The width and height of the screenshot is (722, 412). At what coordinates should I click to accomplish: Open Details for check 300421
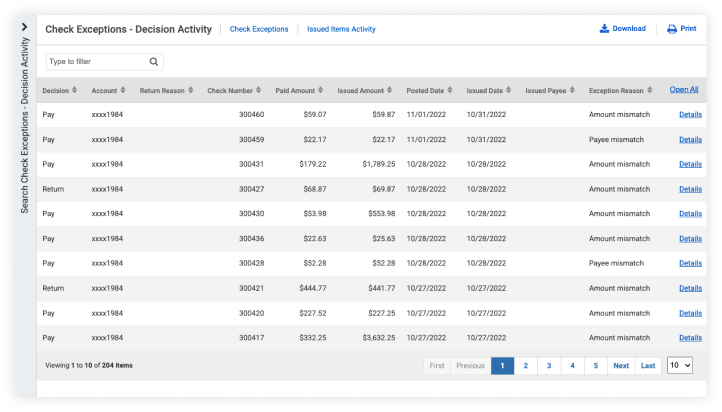690,288
